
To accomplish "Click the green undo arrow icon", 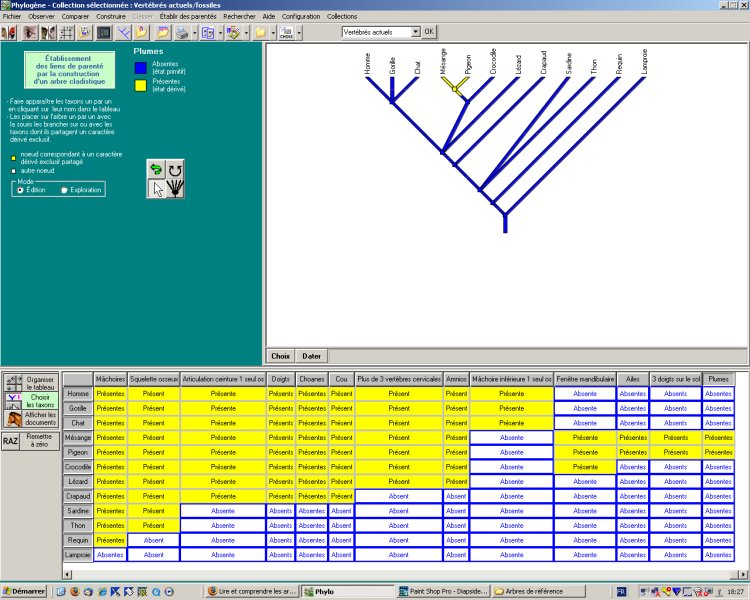I will click(156, 170).
